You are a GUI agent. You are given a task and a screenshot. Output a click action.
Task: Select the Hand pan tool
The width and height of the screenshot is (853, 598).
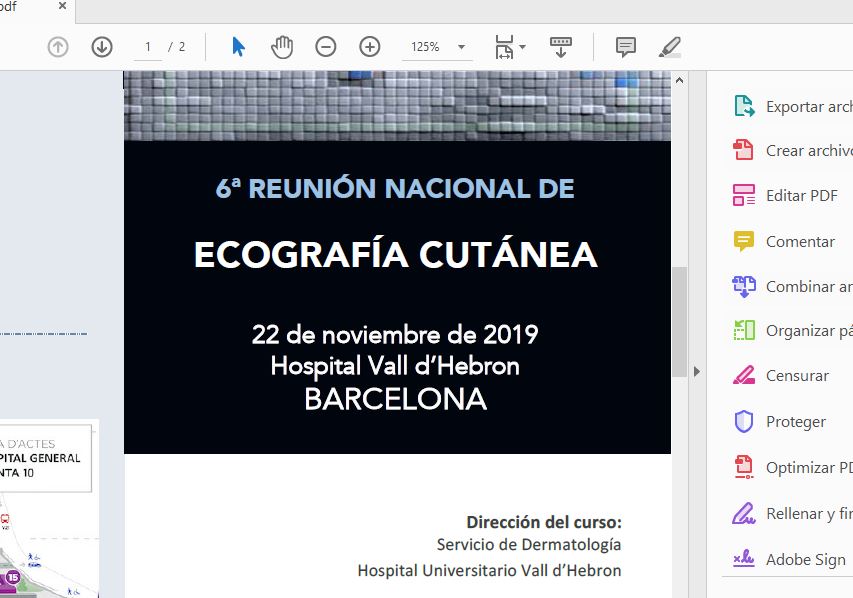[x=283, y=47]
